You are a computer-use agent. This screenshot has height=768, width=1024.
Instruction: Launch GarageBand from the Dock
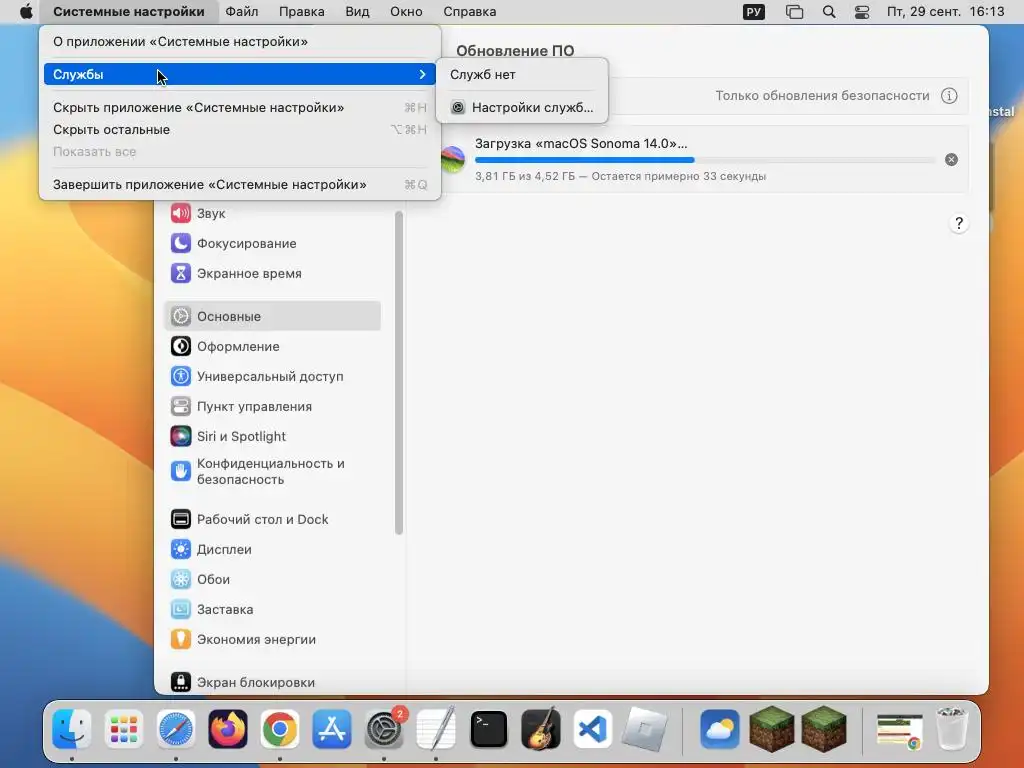(x=541, y=729)
